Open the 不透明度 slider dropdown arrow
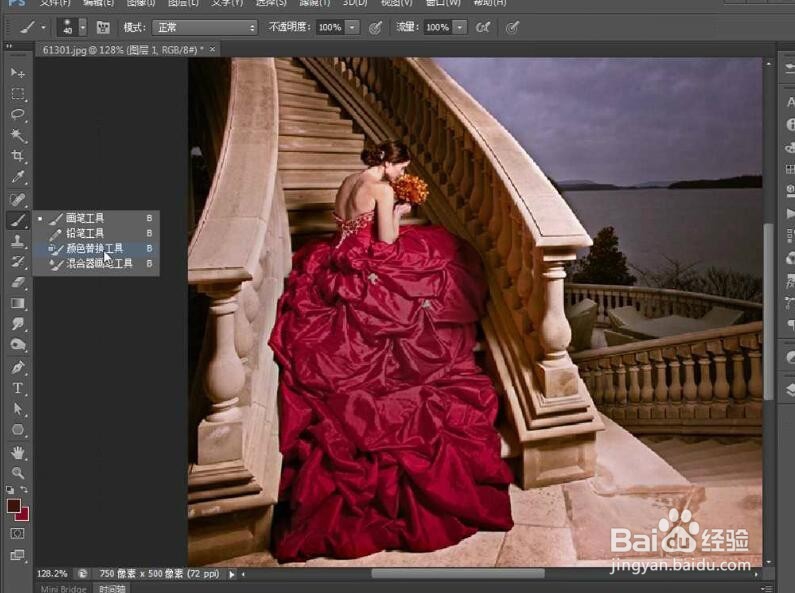 click(352, 27)
